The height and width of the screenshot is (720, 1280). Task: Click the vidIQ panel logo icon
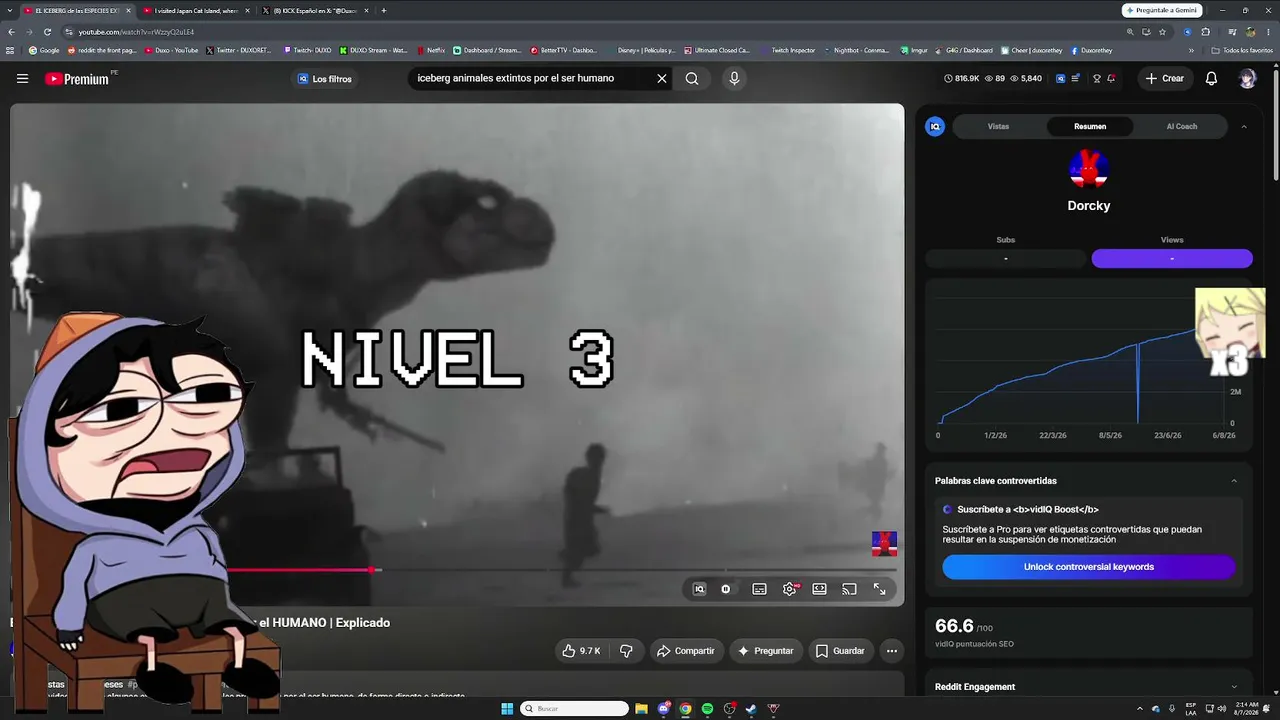935,127
